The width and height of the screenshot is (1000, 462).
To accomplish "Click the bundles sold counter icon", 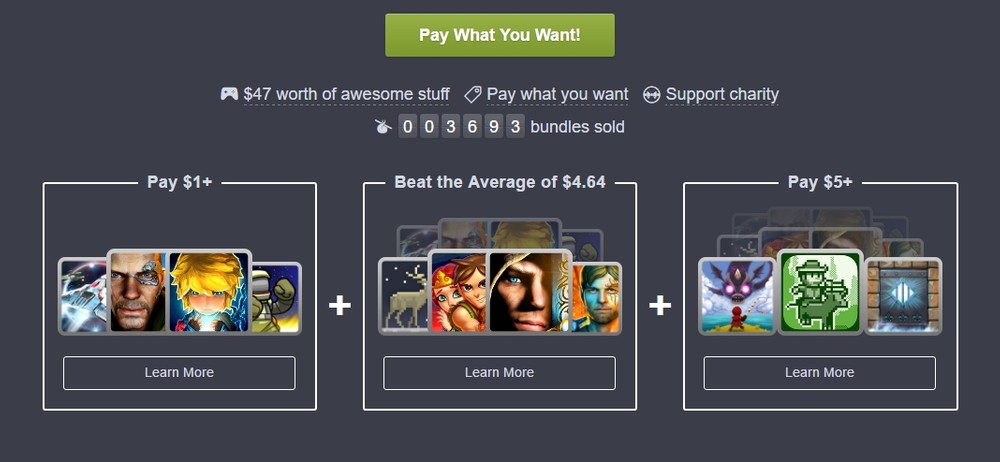I will coord(383,126).
